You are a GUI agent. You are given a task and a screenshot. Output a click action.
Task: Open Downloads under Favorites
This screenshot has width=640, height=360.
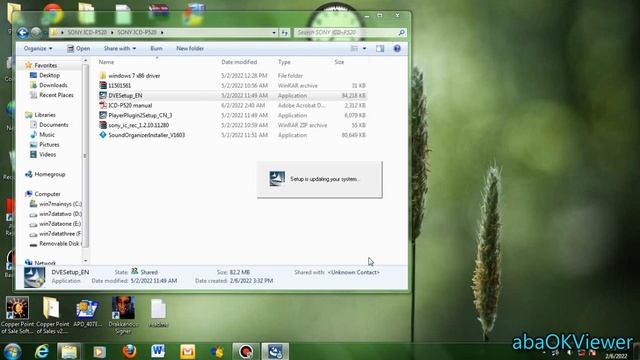[53, 85]
